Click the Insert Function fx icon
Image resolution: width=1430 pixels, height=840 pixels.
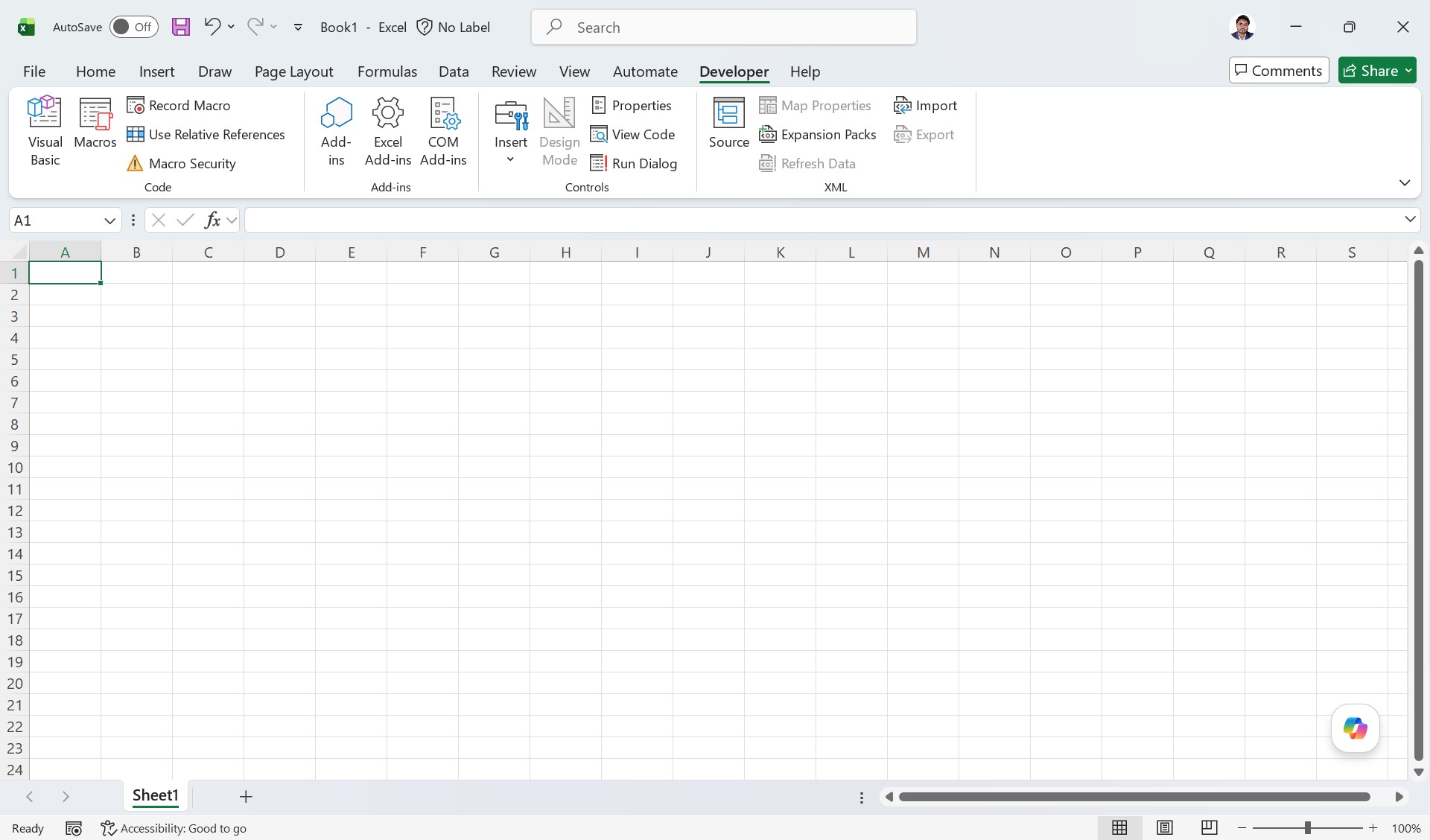(212, 220)
